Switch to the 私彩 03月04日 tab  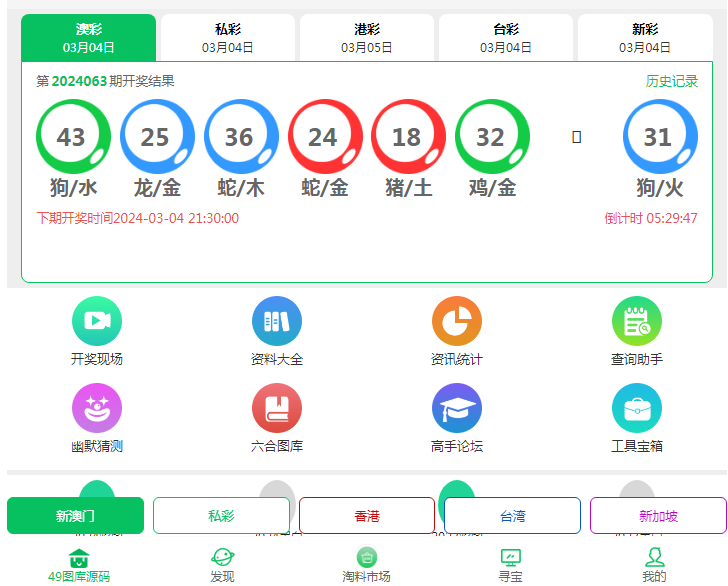[228, 38]
